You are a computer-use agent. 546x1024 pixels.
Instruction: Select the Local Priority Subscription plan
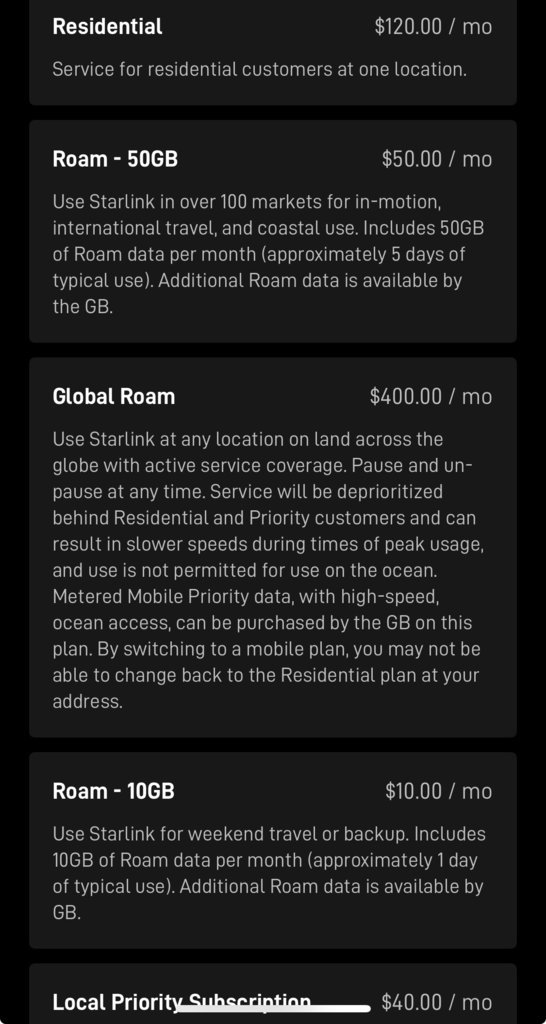click(182, 1002)
